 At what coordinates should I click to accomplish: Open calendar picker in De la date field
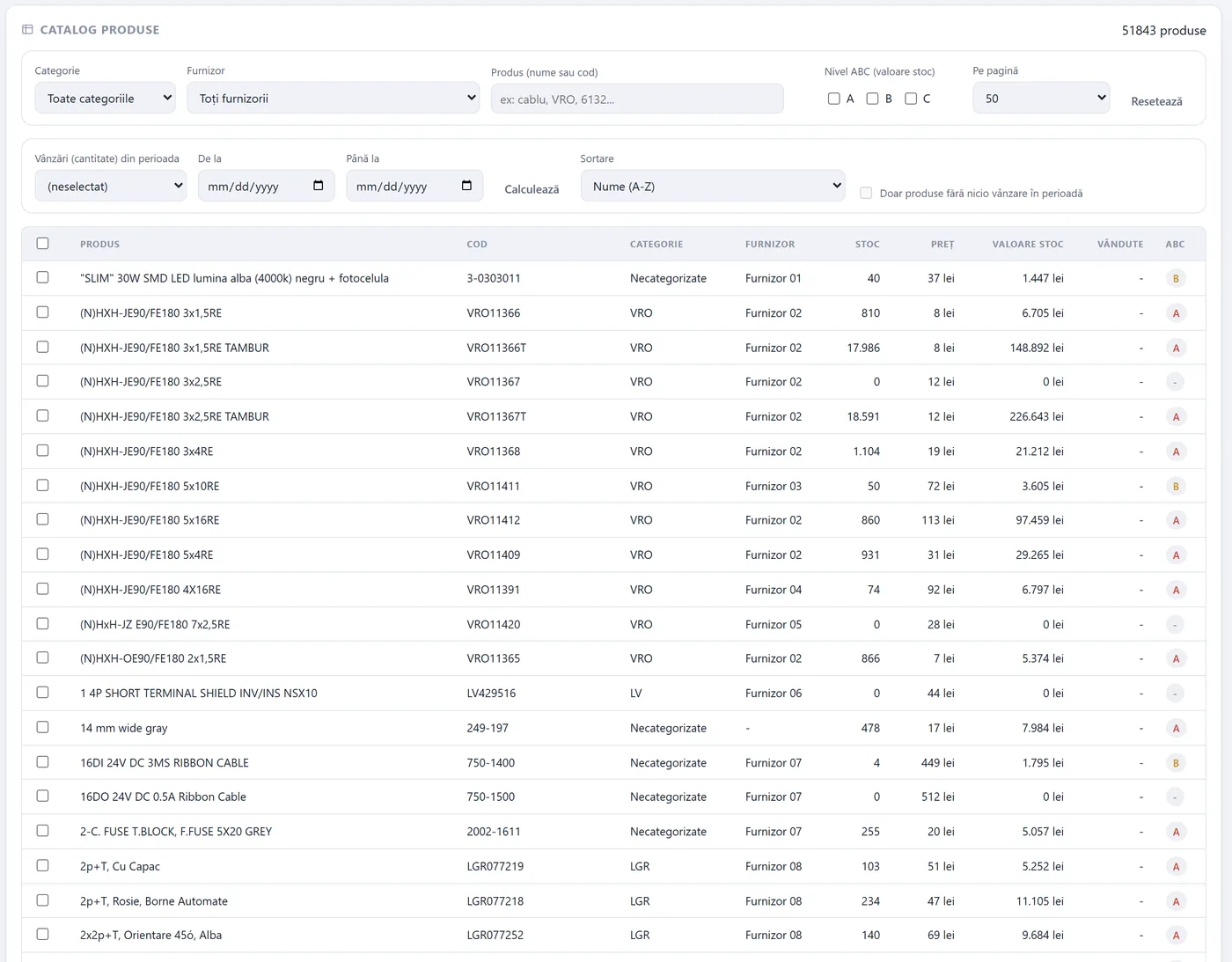click(x=319, y=186)
